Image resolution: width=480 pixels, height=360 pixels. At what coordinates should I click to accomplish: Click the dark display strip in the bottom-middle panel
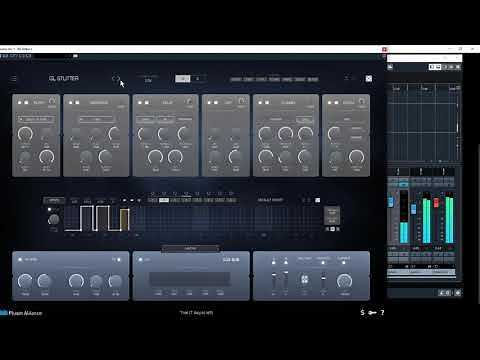tap(190, 279)
